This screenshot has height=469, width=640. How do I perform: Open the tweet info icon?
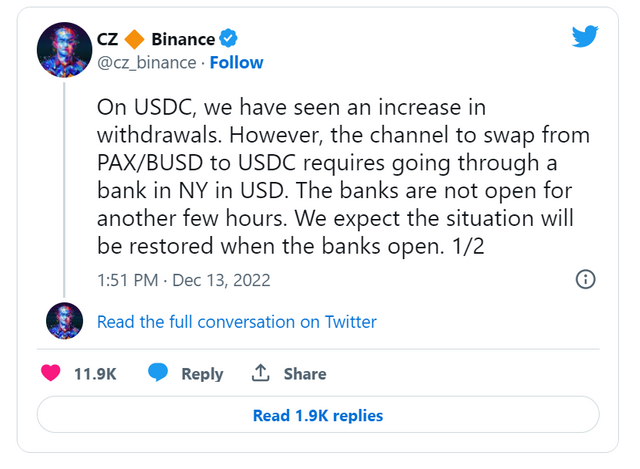click(x=587, y=279)
